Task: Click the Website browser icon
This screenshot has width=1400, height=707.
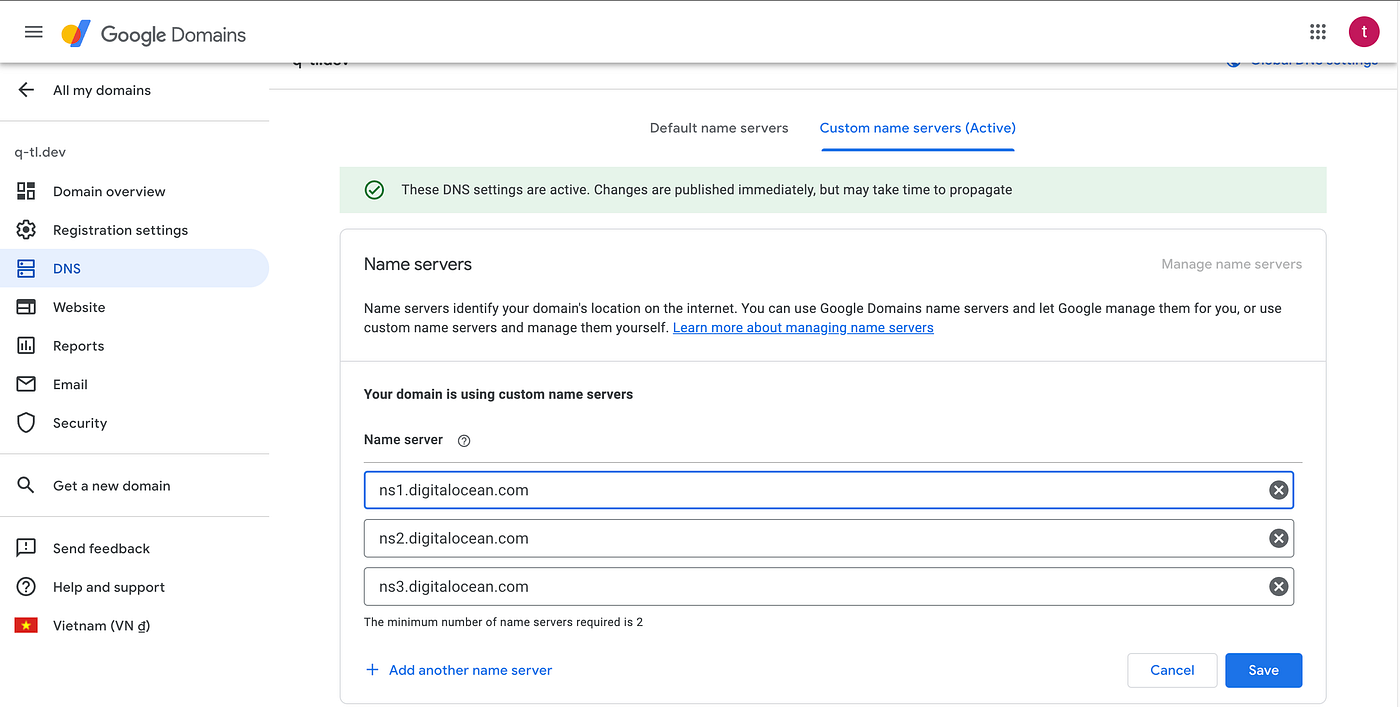Action: [x=27, y=307]
